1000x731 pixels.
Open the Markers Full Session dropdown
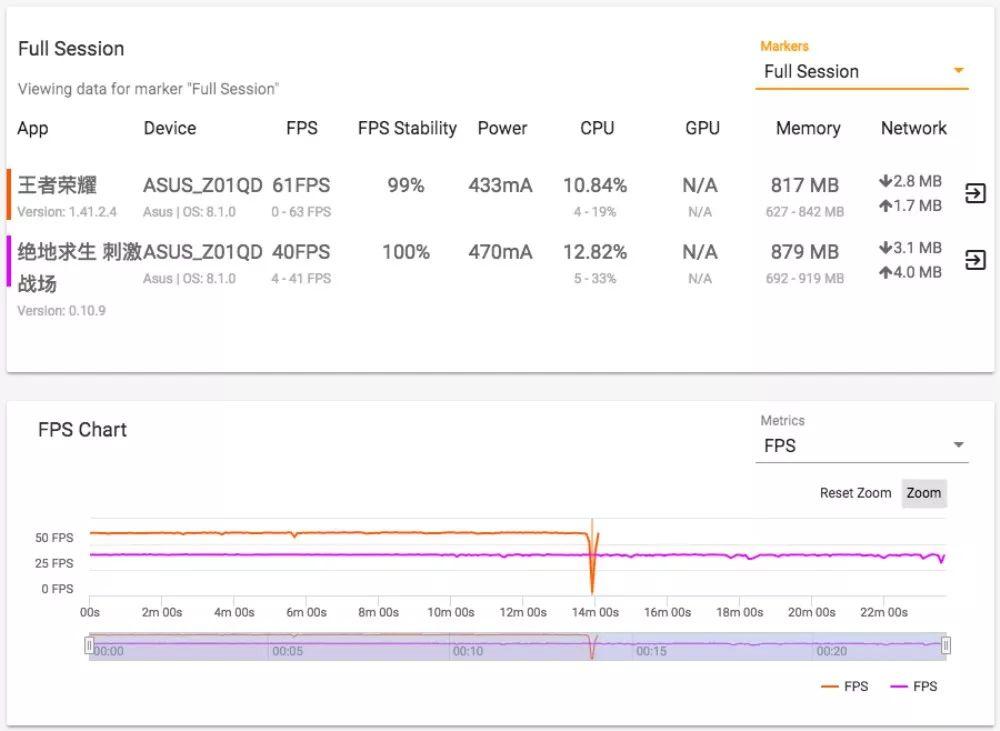point(862,71)
